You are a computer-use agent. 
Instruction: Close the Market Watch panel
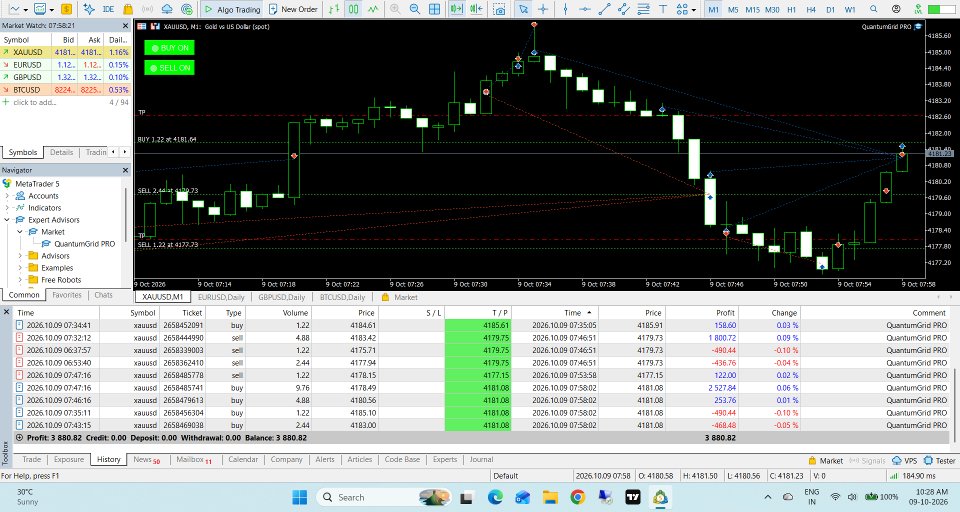[x=126, y=26]
